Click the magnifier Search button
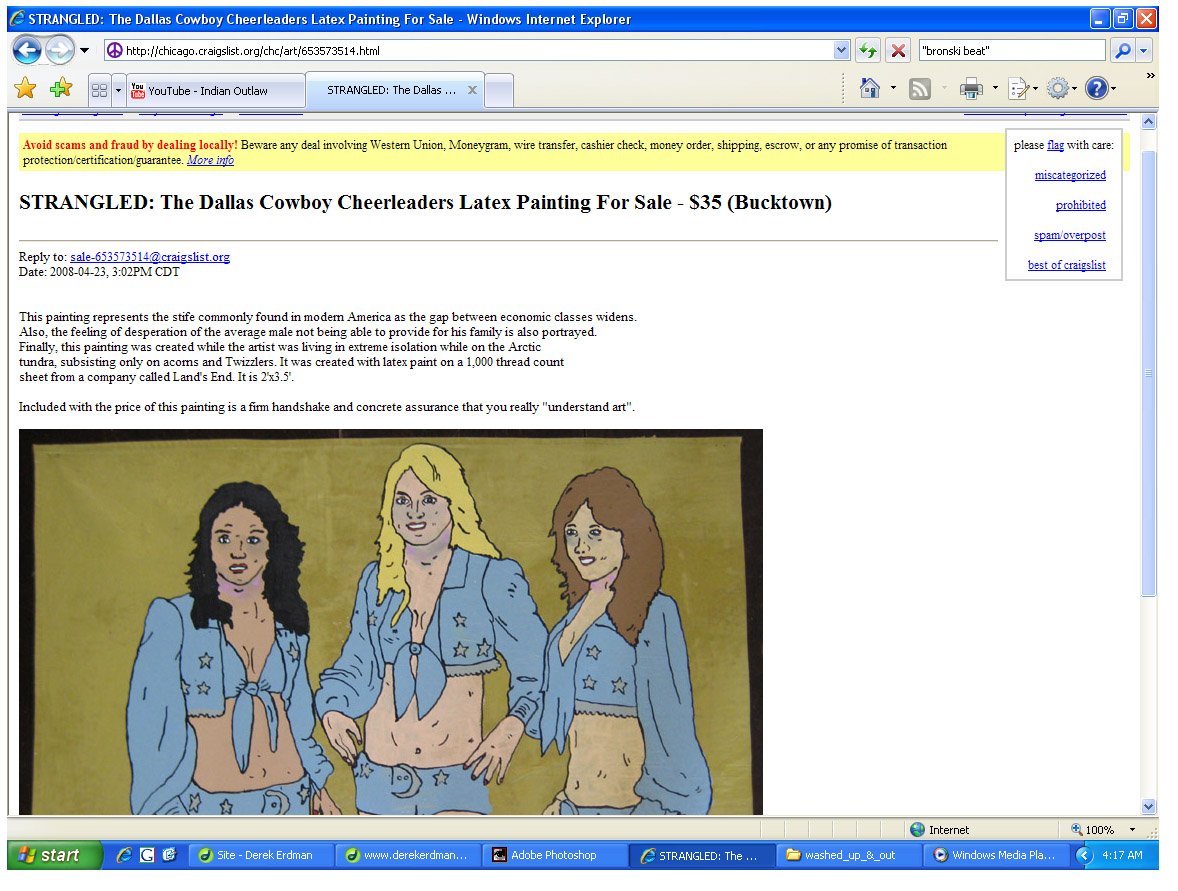This screenshot has height=891, width=1178. [x=1122, y=50]
